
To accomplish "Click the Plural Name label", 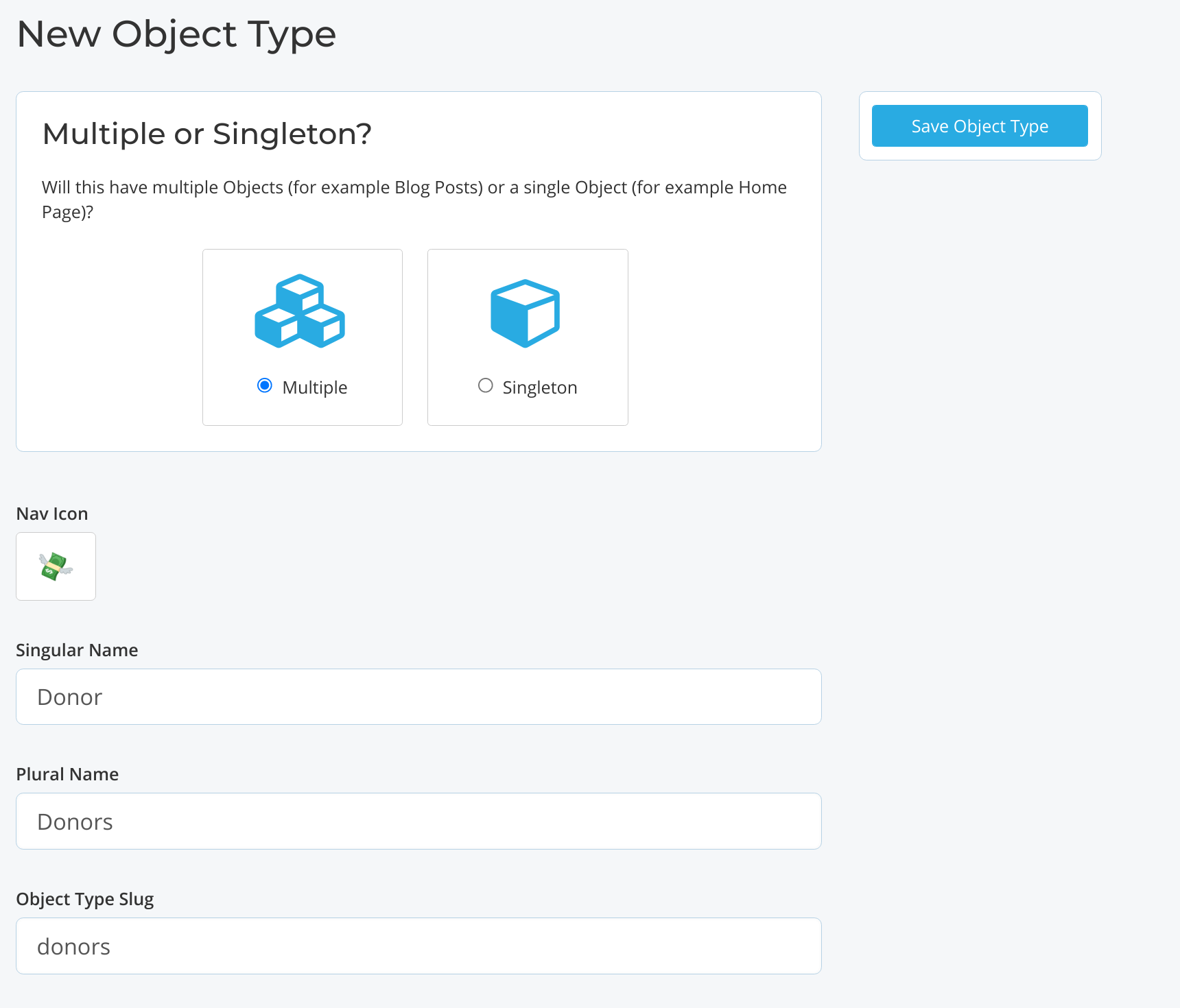I will tap(67, 774).
